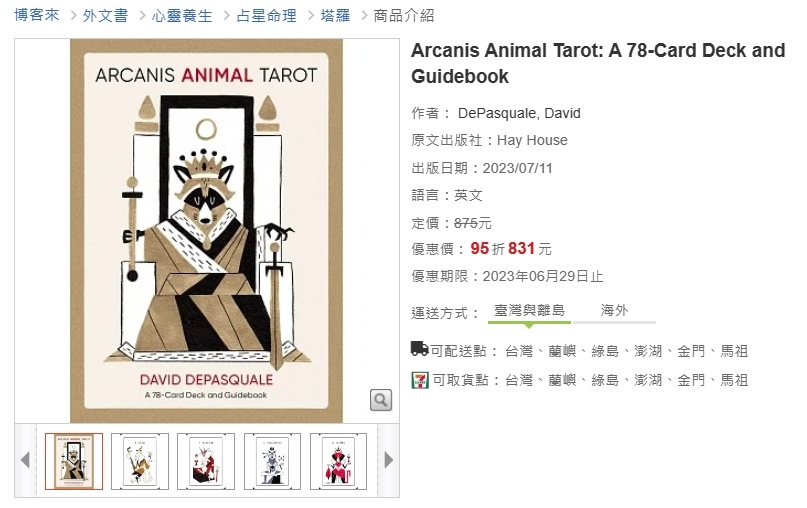Show previous thumbnails with left arrow
Screen dimensions: 807x508
pyautogui.click(x=25, y=460)
